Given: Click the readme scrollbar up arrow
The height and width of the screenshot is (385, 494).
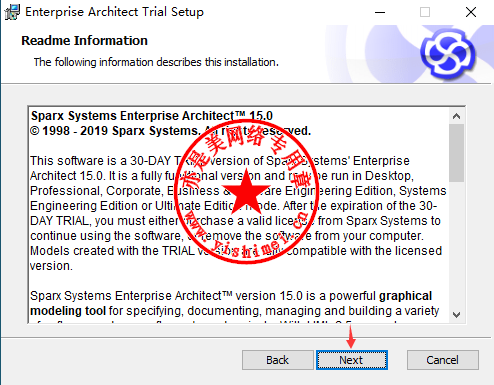Looking at the screenshot, I should (456, 116).
